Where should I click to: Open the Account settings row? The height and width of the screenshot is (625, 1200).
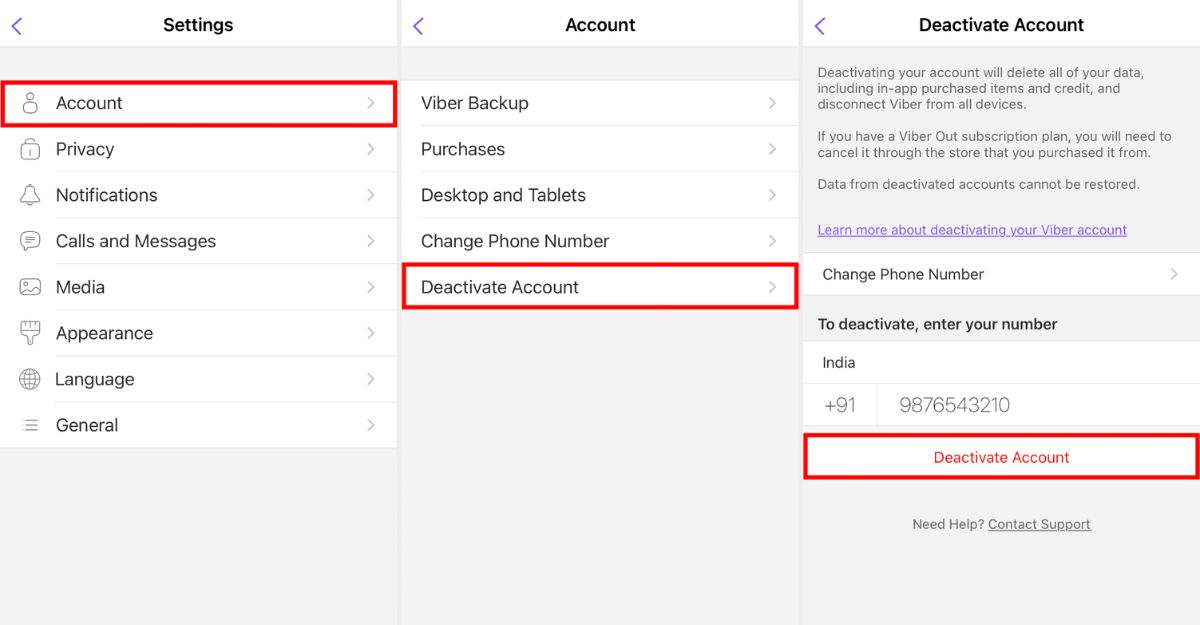pyautogui.click(x=198, y=103)
